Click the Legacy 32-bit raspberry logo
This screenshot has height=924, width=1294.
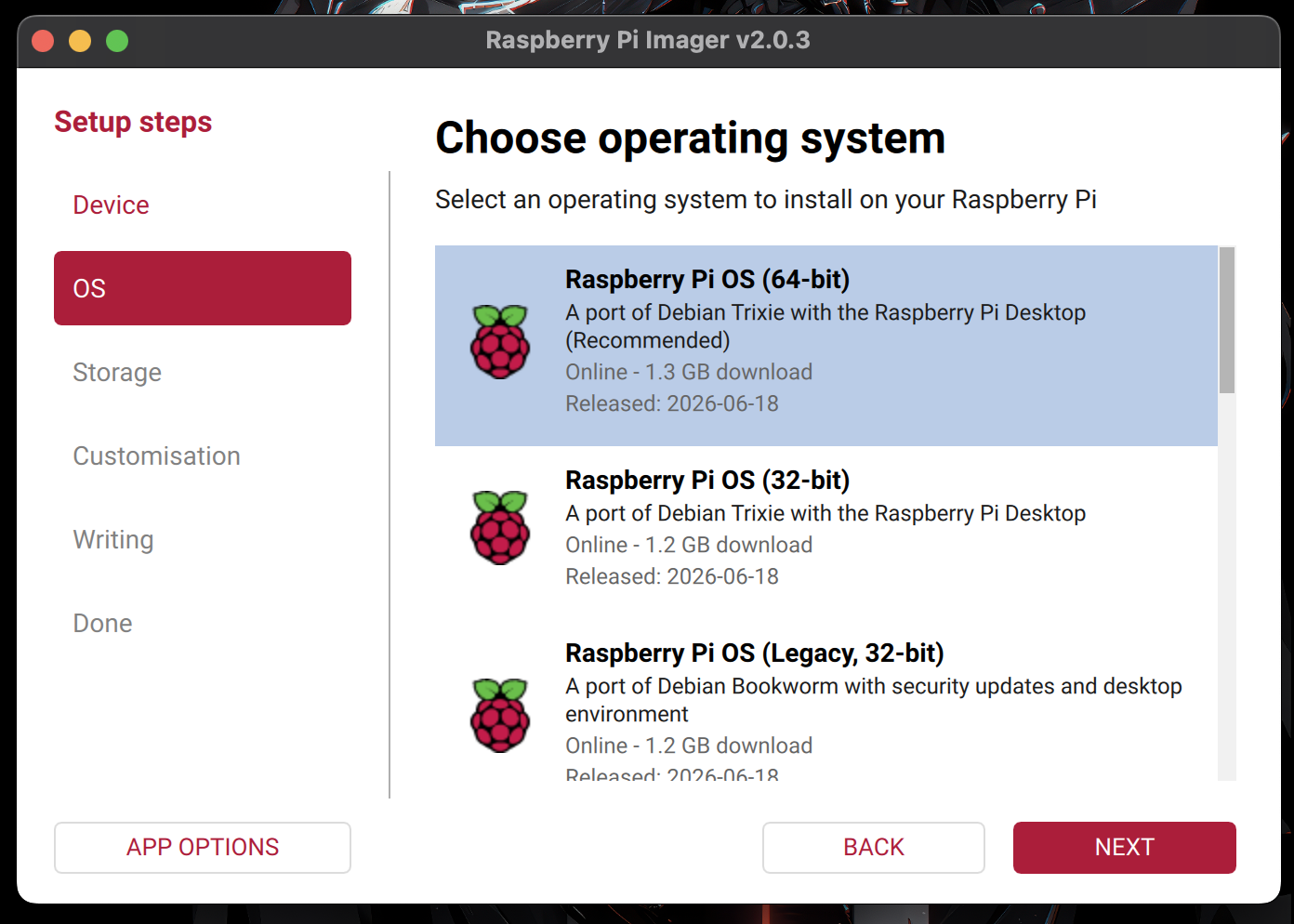tap(500, 715)
